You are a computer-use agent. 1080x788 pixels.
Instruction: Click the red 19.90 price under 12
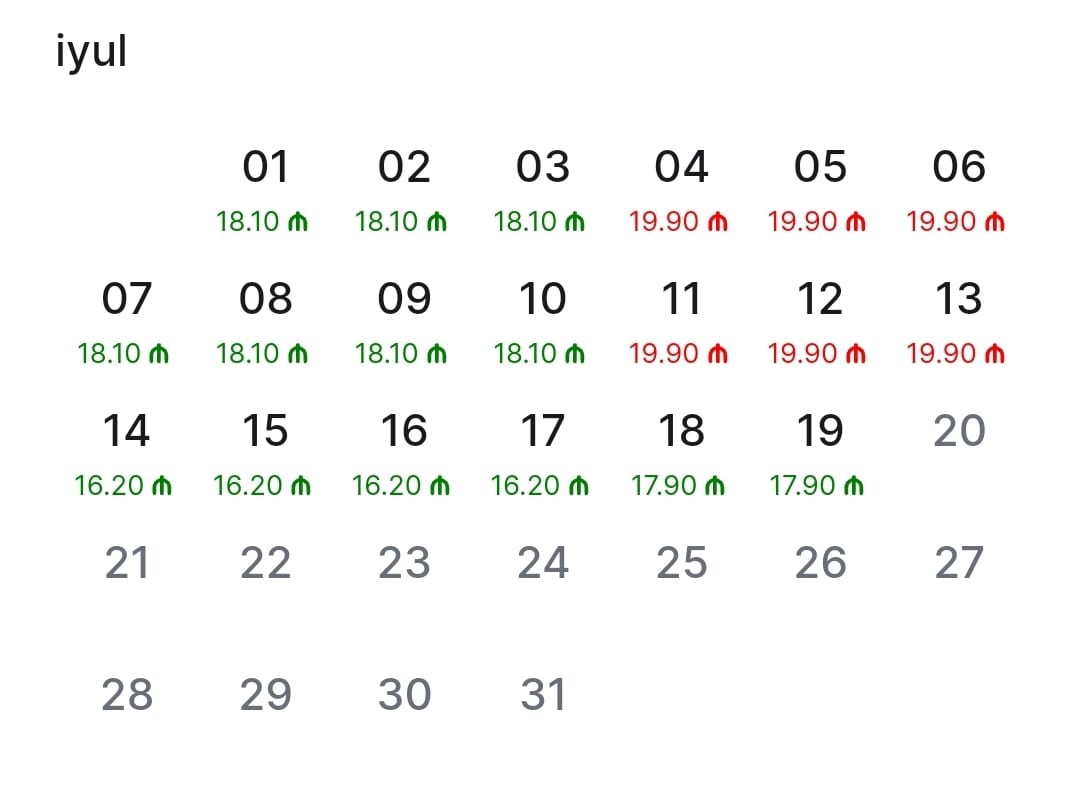[803, 354]
